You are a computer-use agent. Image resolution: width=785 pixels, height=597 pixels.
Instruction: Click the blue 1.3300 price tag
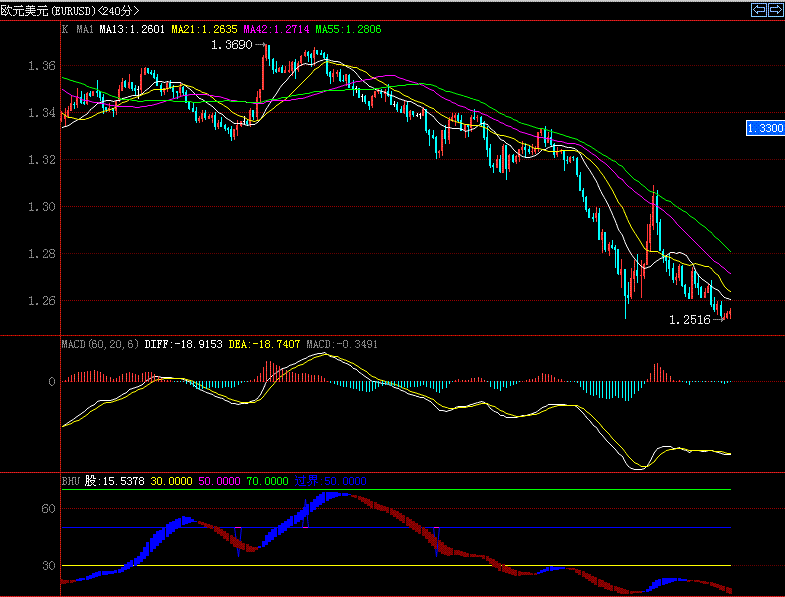point(765,128)
